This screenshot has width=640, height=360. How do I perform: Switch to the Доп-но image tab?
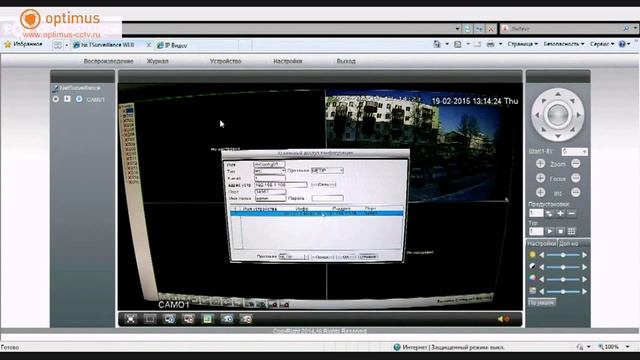(569, 244)
